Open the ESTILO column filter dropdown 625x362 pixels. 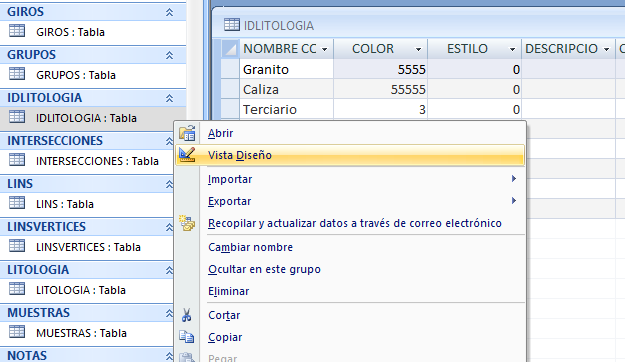512,49
